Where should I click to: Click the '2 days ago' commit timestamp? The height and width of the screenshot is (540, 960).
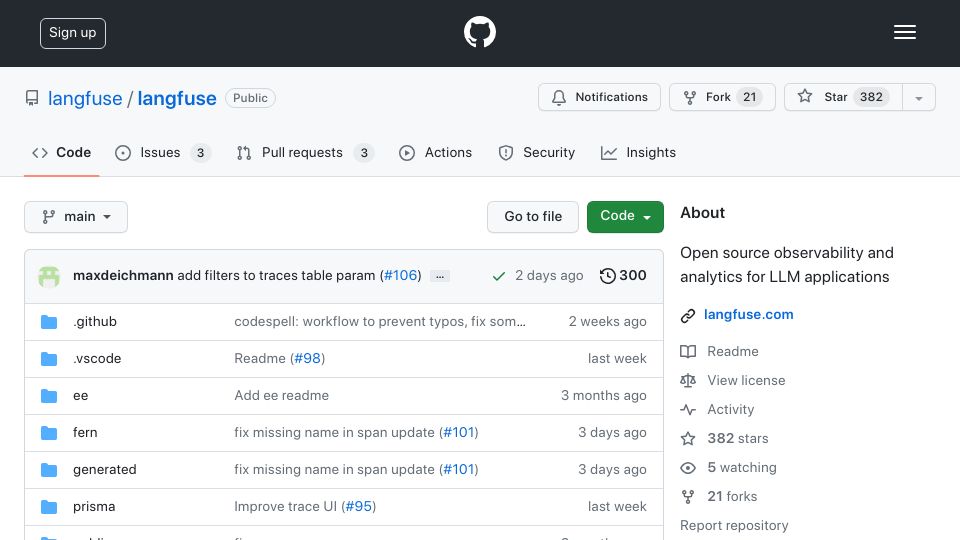coord(549,276)
